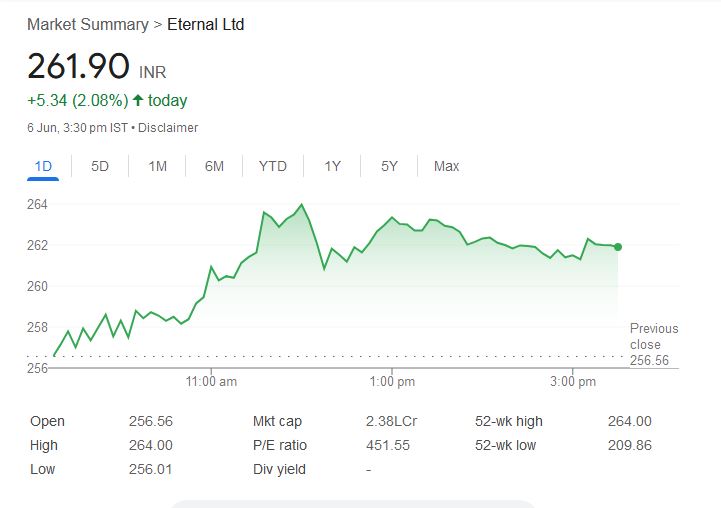
Task: Click the 6 Jun, 3:30 pm IST timestamp
Action: [x=77, y=127]
